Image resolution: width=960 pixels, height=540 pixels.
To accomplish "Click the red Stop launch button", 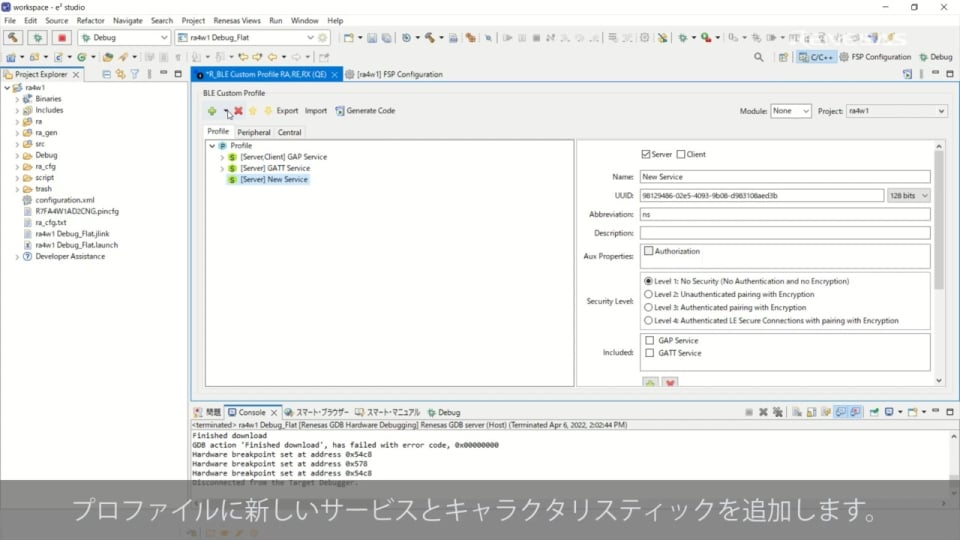I will (62, 37).
